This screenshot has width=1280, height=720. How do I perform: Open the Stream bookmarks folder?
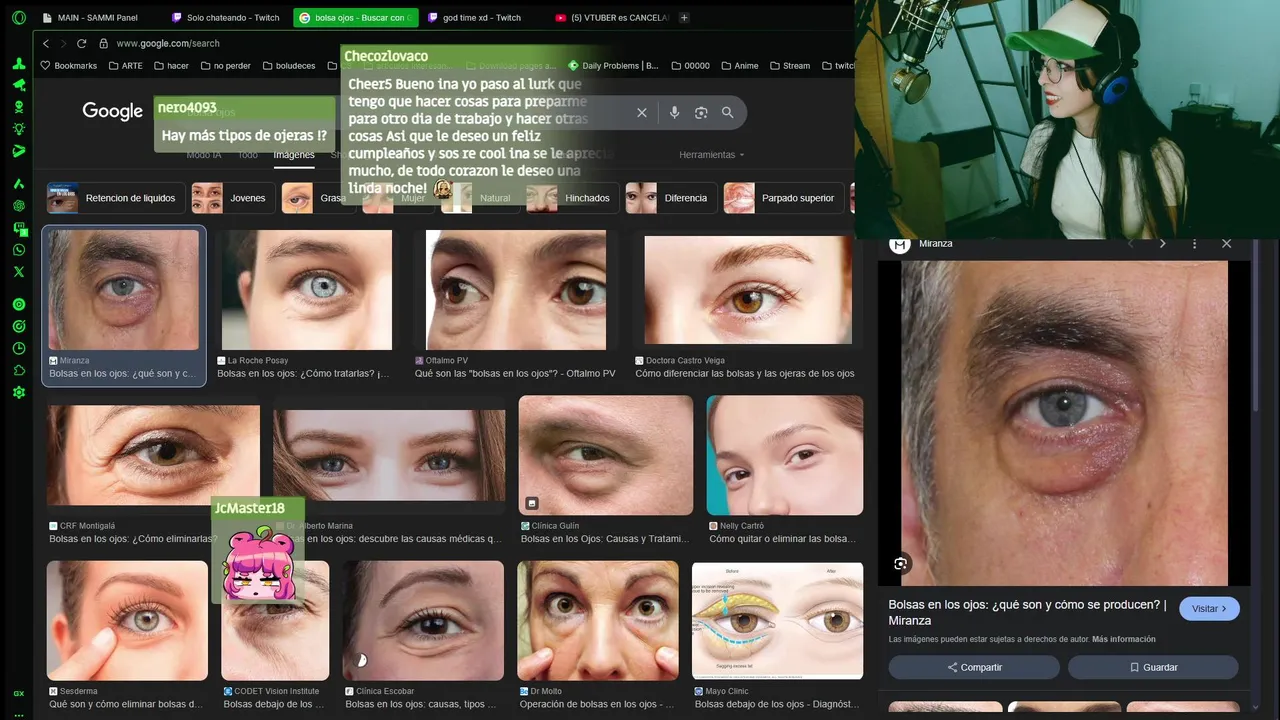click(x=790, y=66)
